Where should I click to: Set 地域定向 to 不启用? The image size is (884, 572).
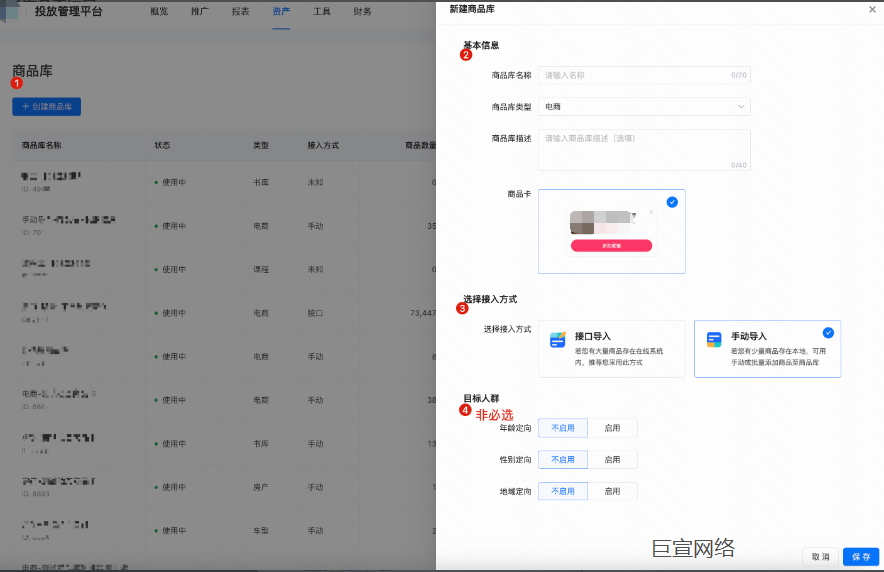[563, 491]
